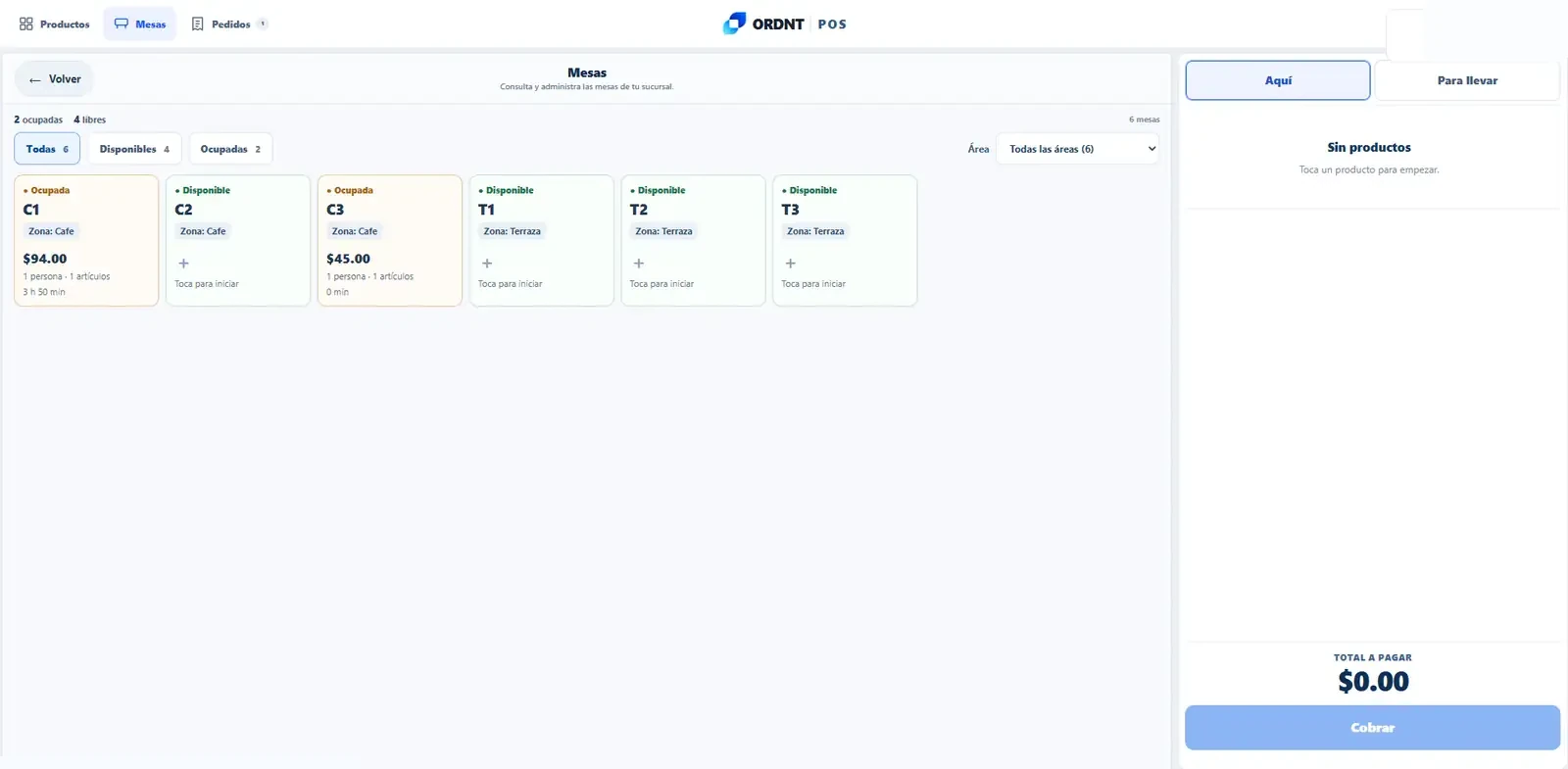This screenshot has width=1568, height=769.
Task: Select the Aquí dine-in option
Action: pyautogui.click(x=1278, y=80)
